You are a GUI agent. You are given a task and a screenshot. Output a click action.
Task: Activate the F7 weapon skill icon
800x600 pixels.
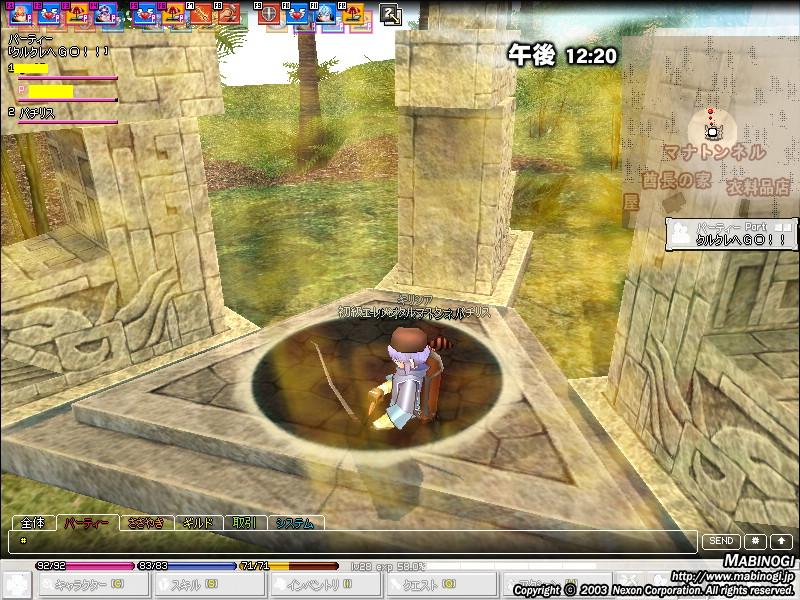click(201, 13)
